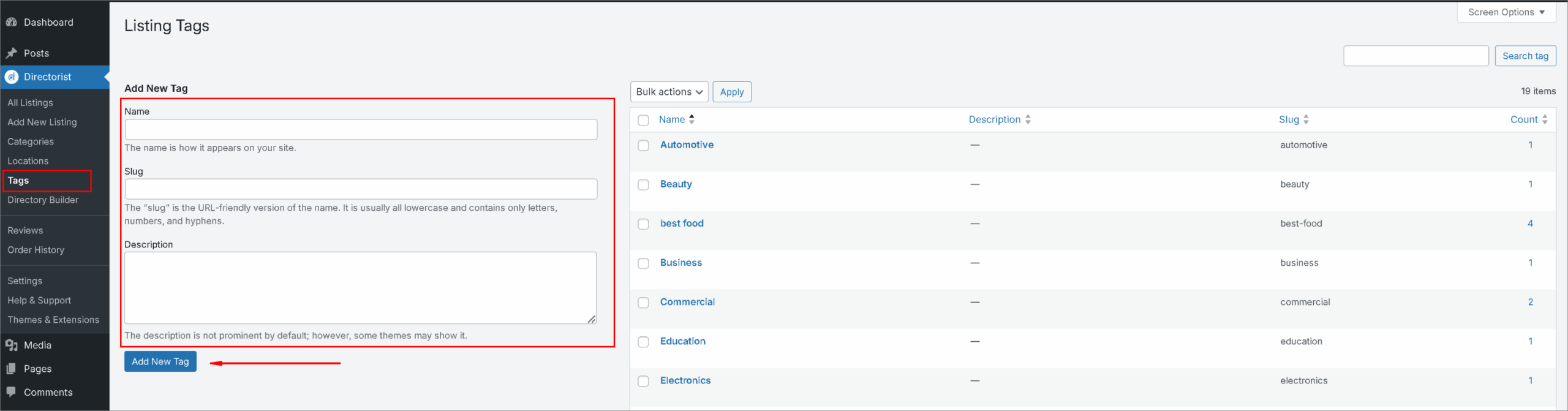Click the Dashboard gauge icon
This screenshot has width=1568, height=411.
(x=11, y=22)
